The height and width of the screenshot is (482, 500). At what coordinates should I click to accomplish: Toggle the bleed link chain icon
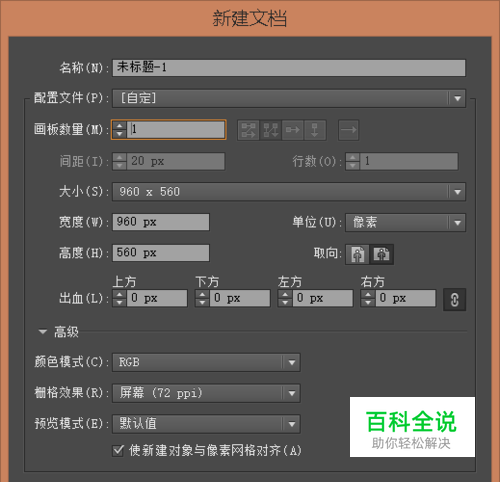(454, 300)
